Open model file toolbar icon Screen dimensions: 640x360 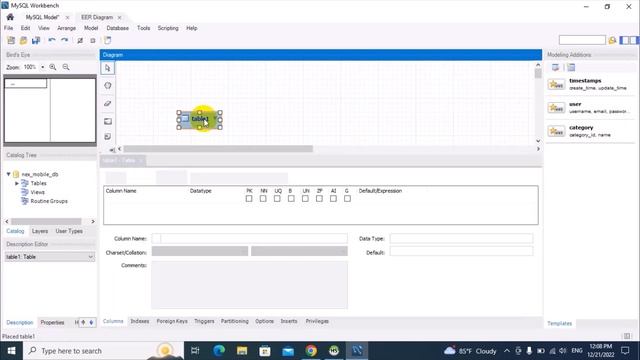tap(23, 40)
